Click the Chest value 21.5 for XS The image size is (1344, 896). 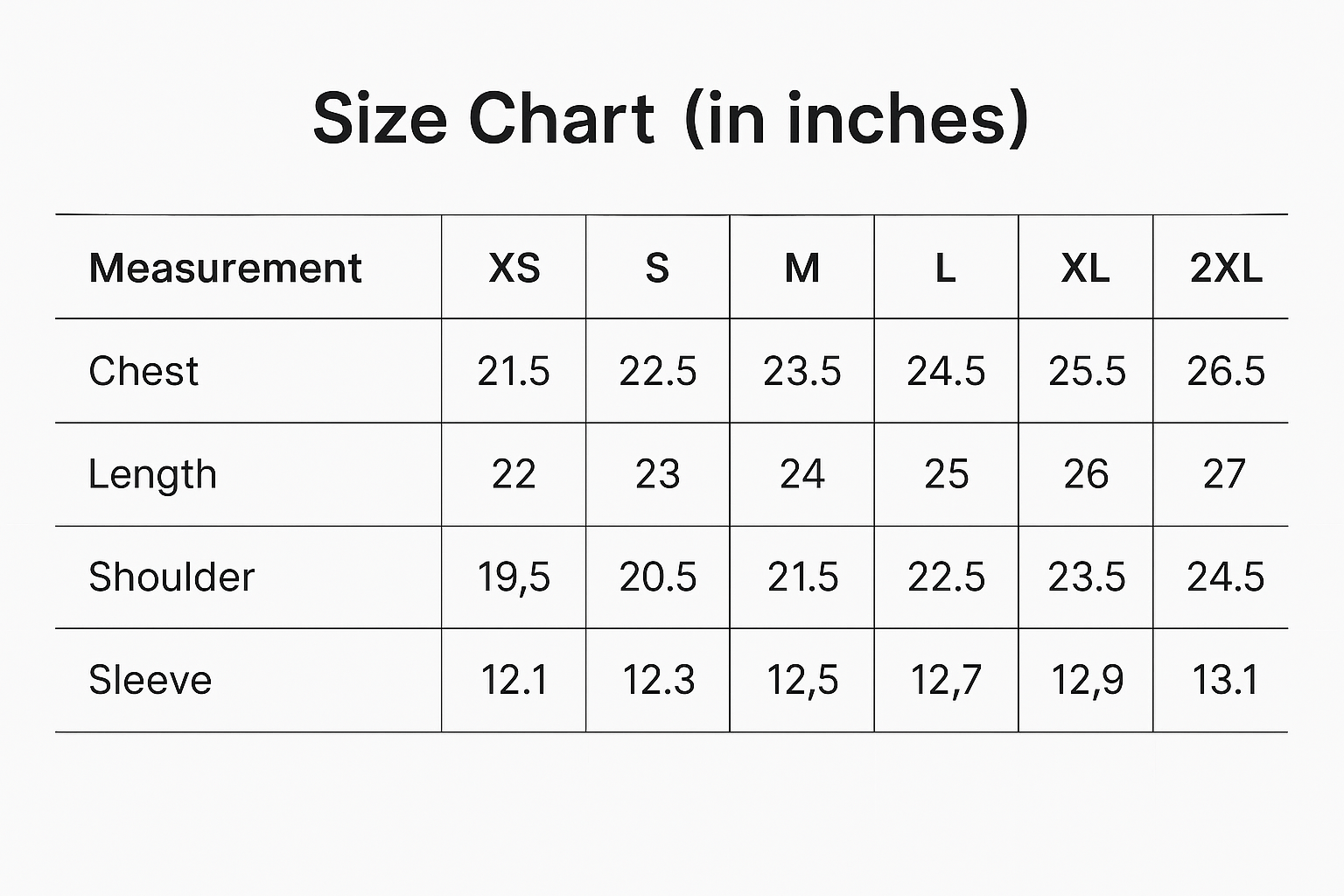(x=514, y=371)
